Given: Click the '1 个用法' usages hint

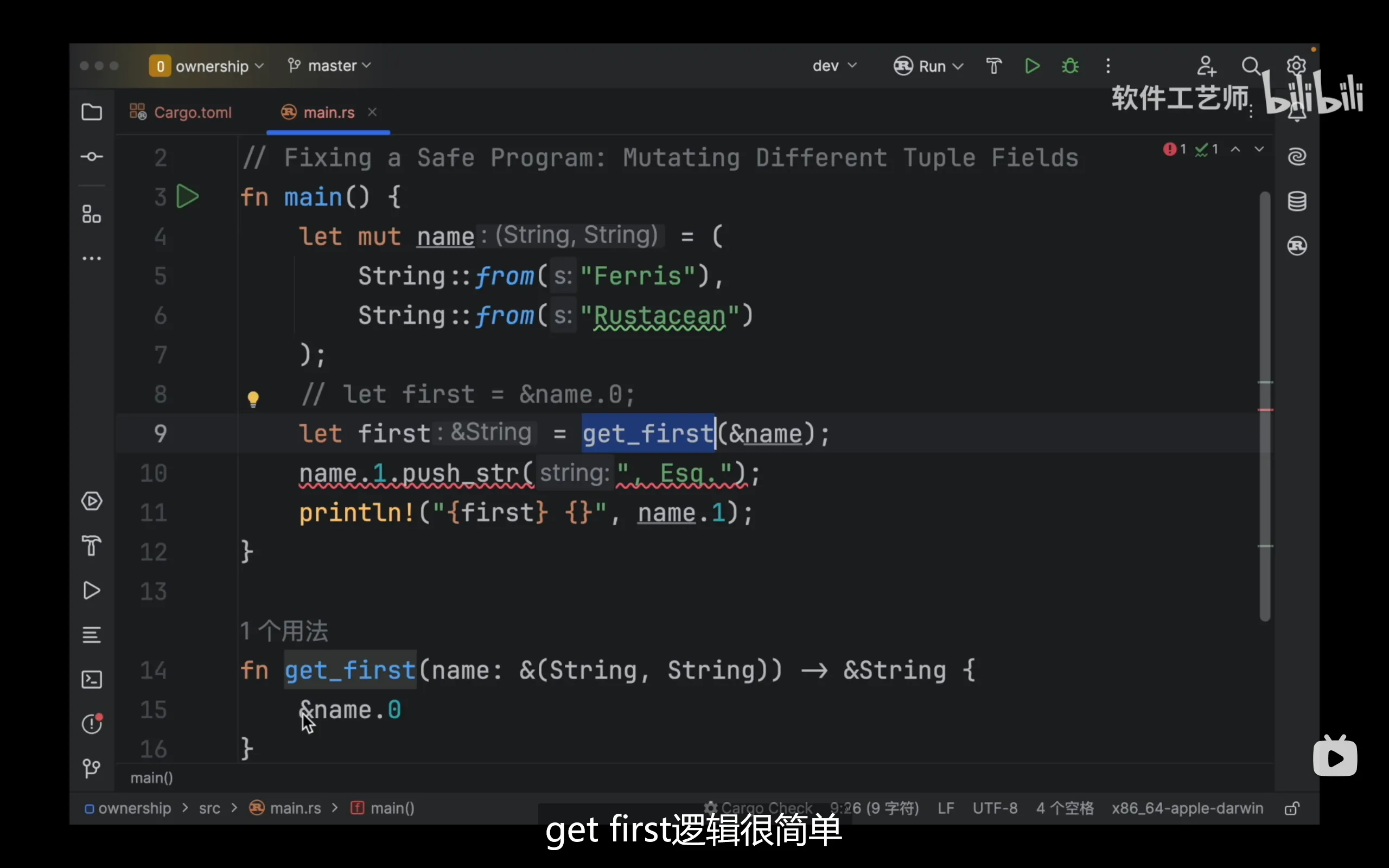Looking at the screenshot, I should point(284,631).
